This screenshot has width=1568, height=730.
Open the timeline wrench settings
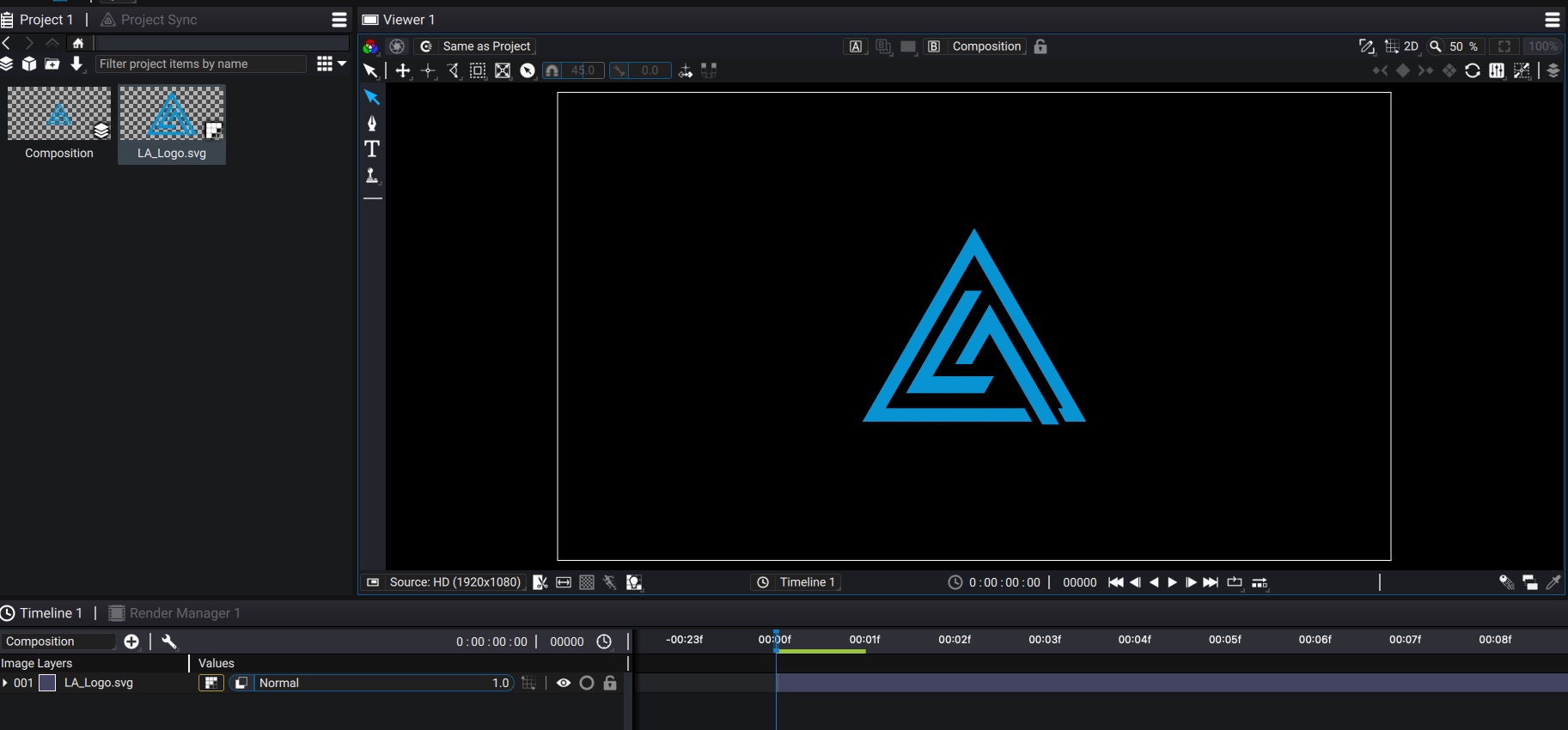tap(169, 642)
